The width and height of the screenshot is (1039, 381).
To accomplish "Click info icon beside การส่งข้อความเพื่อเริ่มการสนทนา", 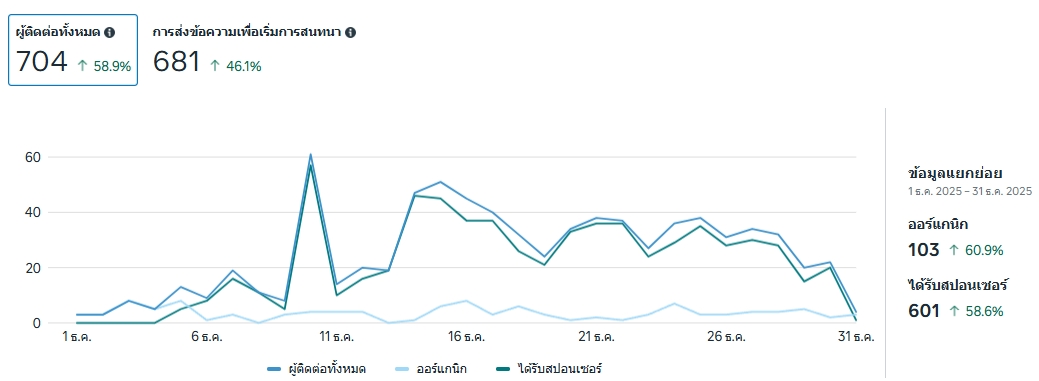I will [x=351, y=32].
